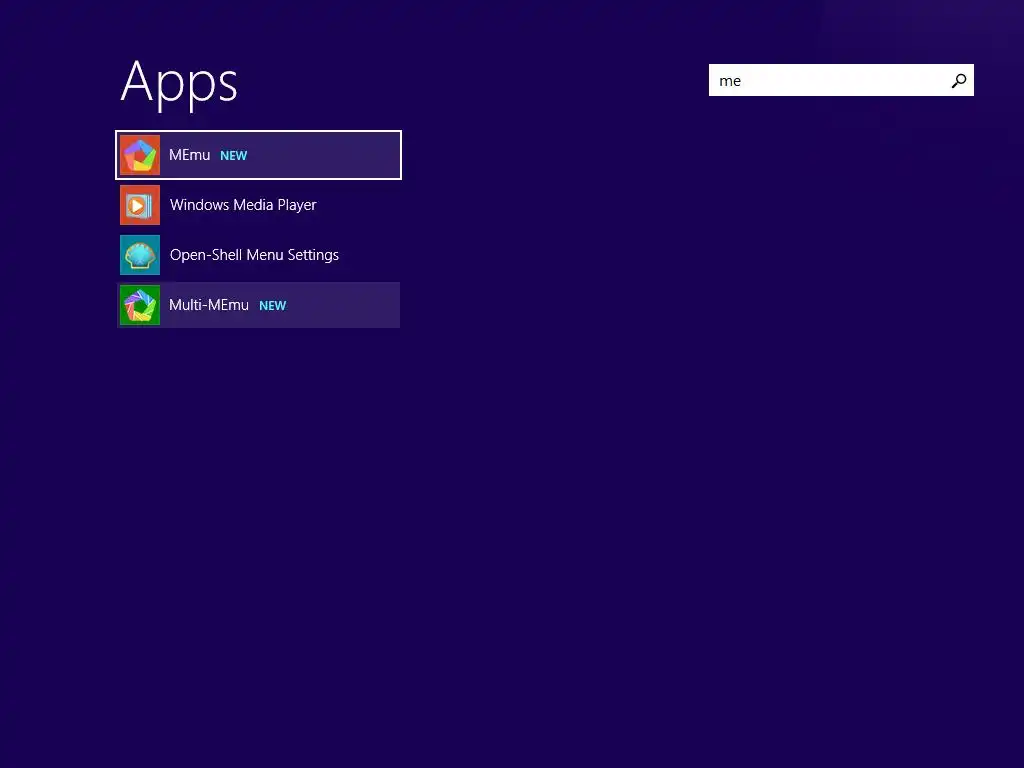Open the Open-Shell Menu Settings shell icon

(140, 255)
